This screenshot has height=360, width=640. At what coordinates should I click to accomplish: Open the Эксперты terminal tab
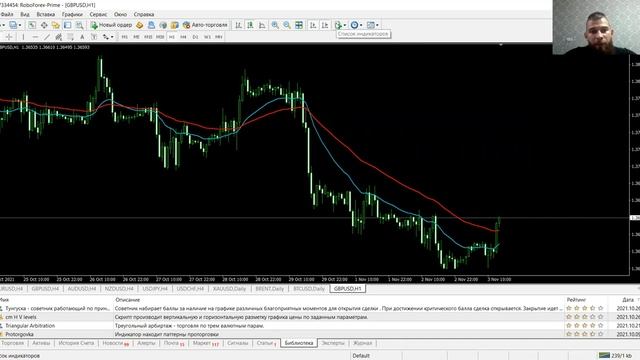pos(333,343)
